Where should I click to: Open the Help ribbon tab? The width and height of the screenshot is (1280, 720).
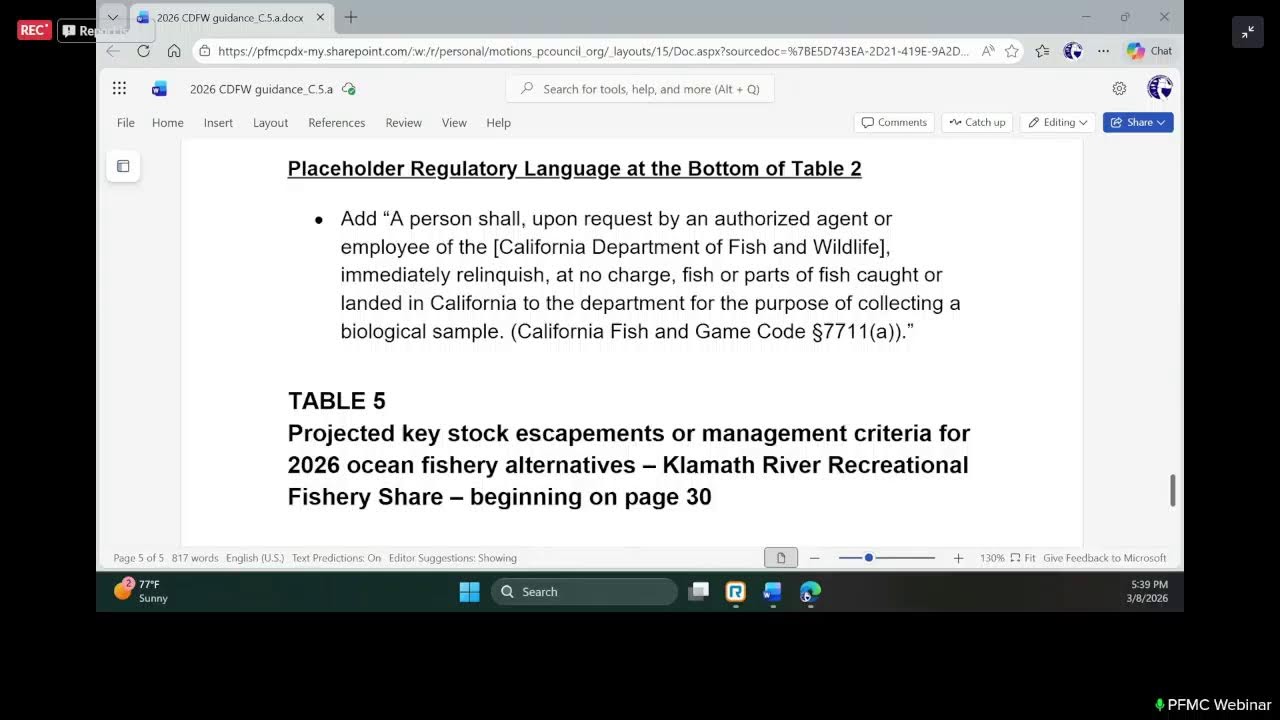(x=498, y=122)
